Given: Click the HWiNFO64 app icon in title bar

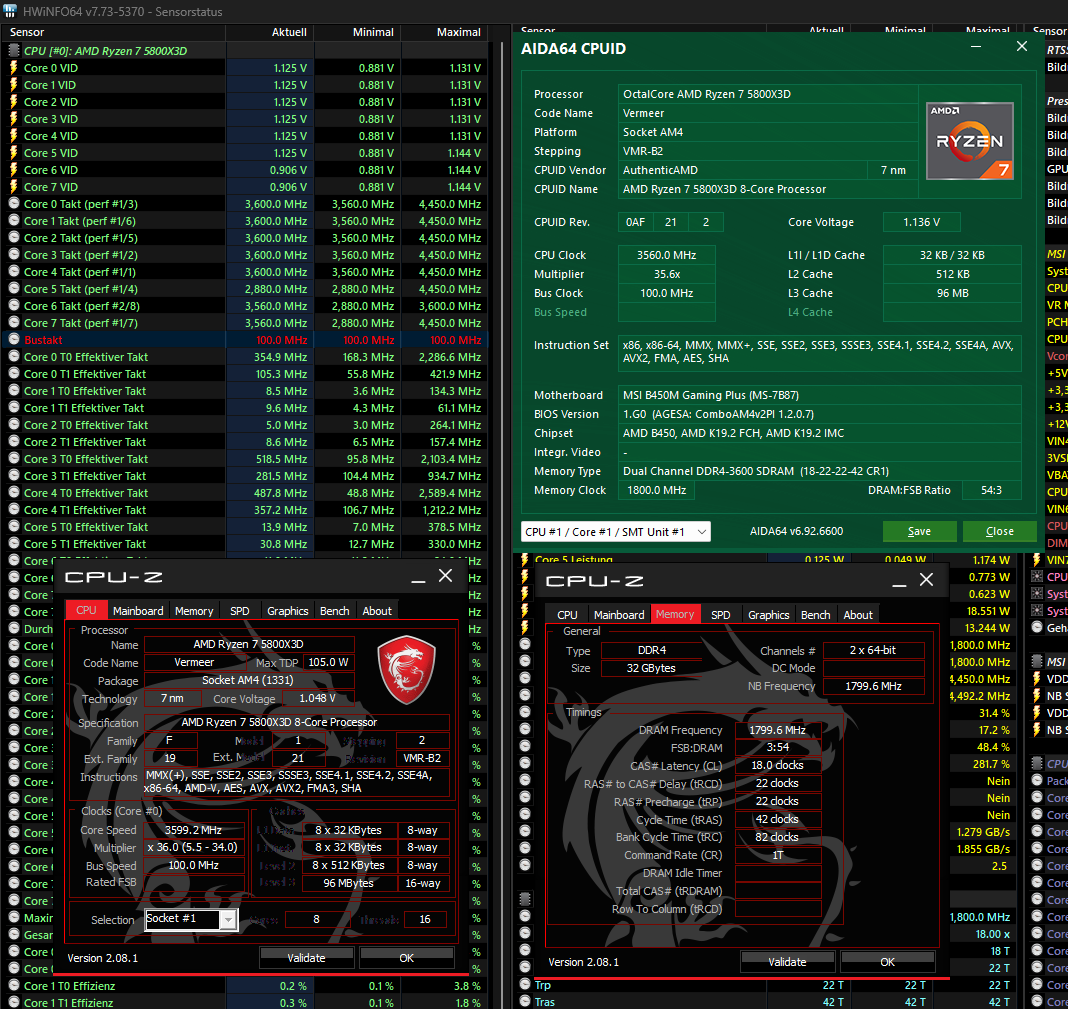Looking at the screenshot, I should tap(10, 11).
